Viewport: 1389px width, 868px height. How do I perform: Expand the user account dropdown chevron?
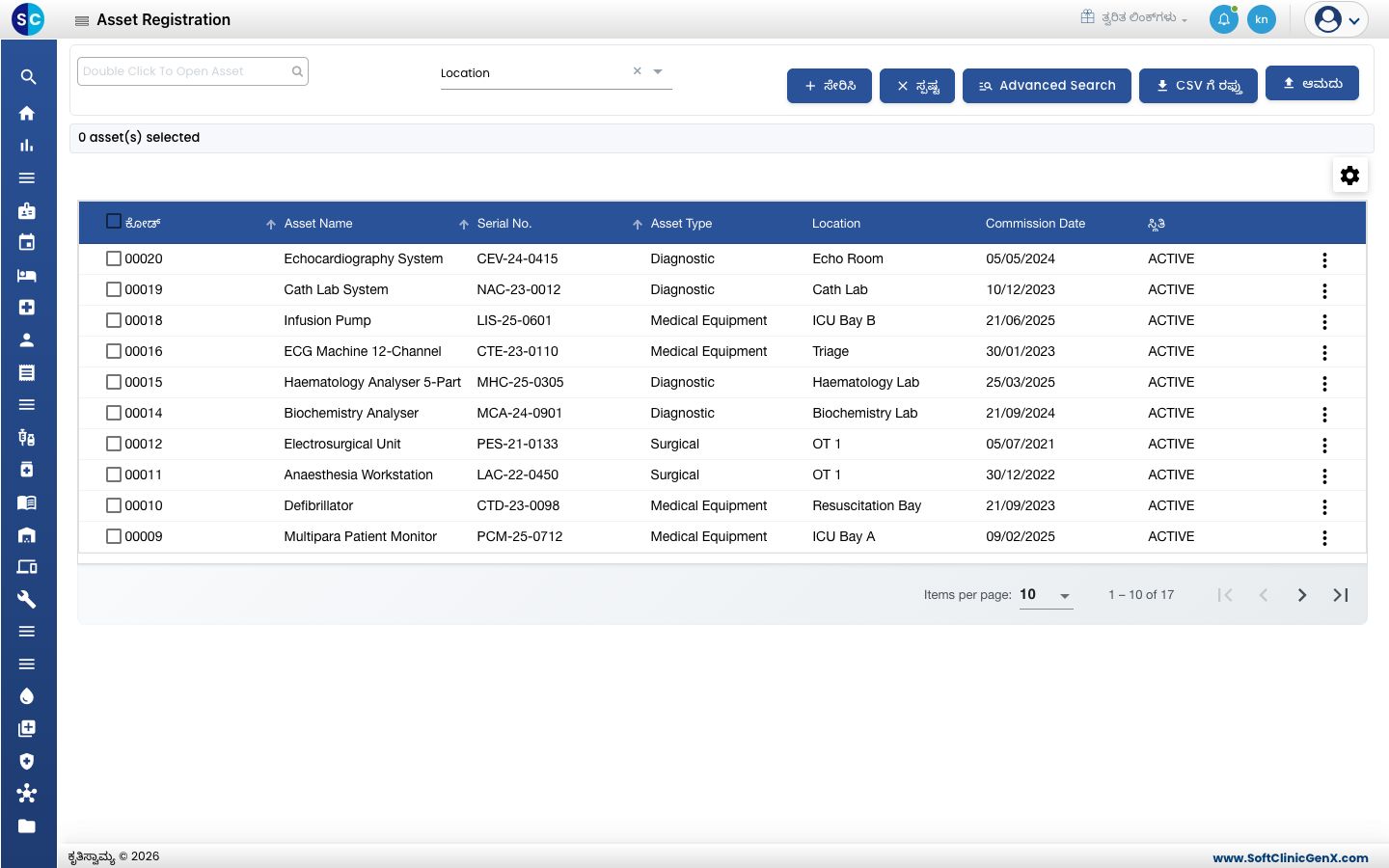pyautogui.click(x=1354, y=20)
